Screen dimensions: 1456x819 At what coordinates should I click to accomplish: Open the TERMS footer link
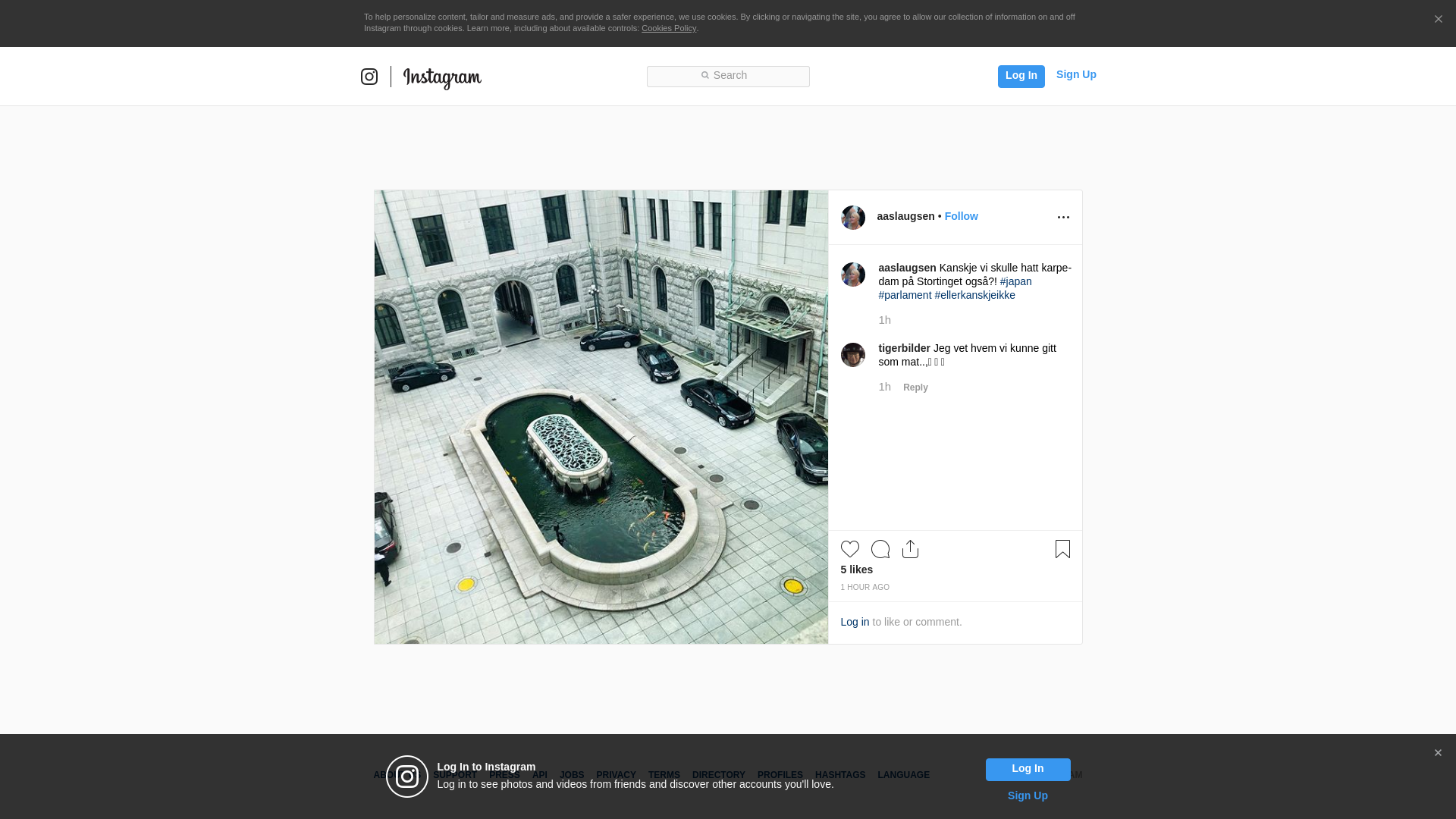pos(664,775)
